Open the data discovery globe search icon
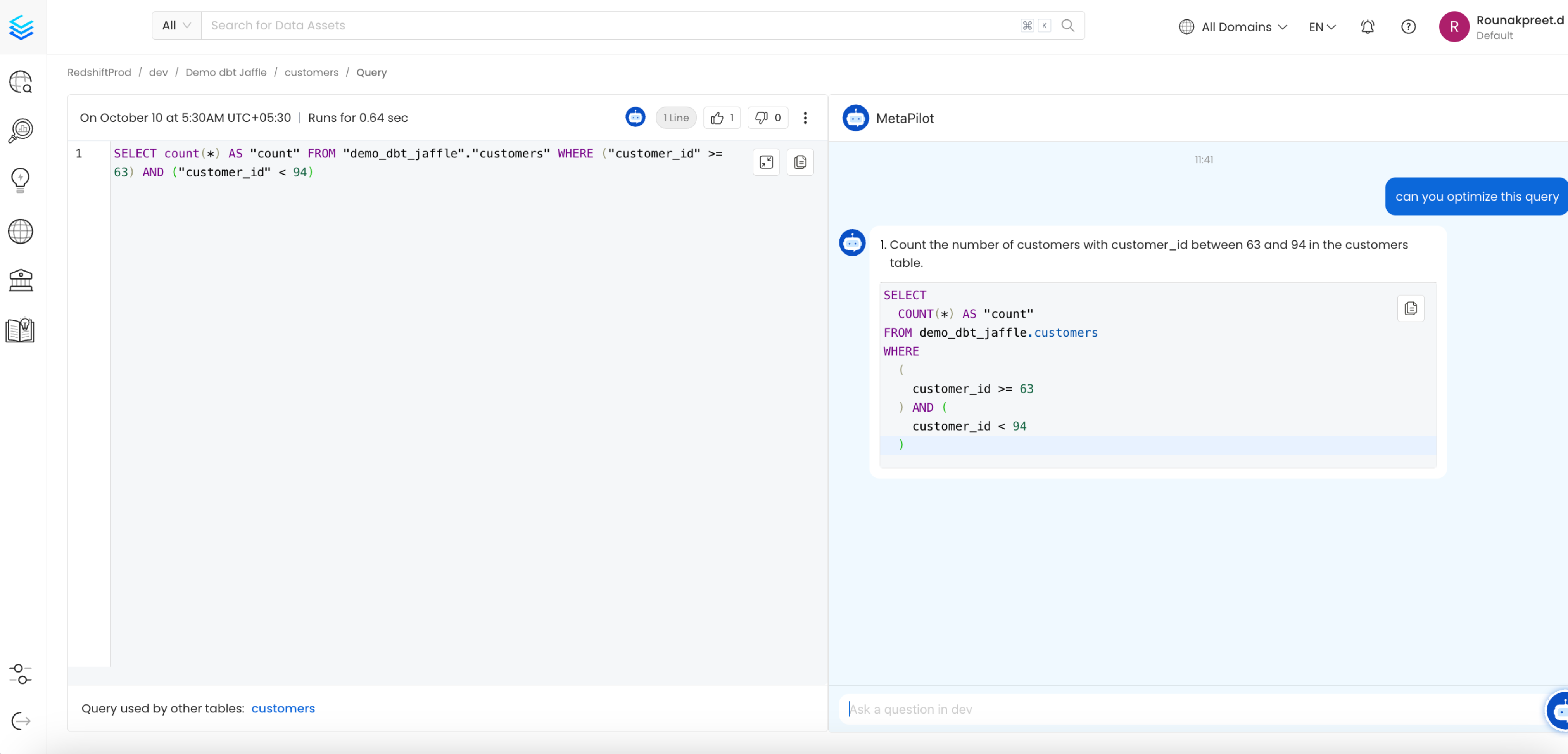 click(x=20, y=82)
